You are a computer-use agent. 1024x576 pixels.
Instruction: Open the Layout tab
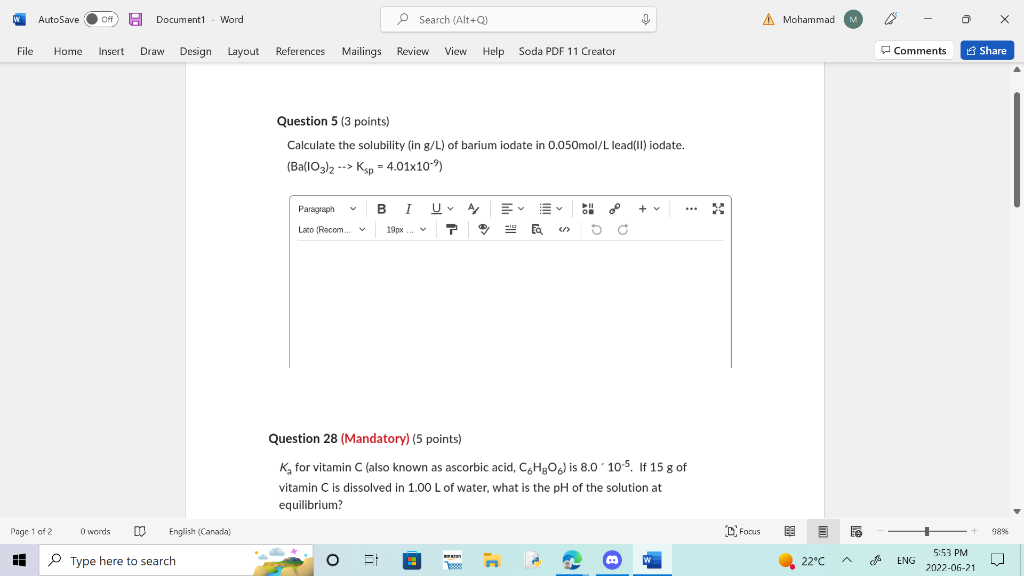pos(243,51)
